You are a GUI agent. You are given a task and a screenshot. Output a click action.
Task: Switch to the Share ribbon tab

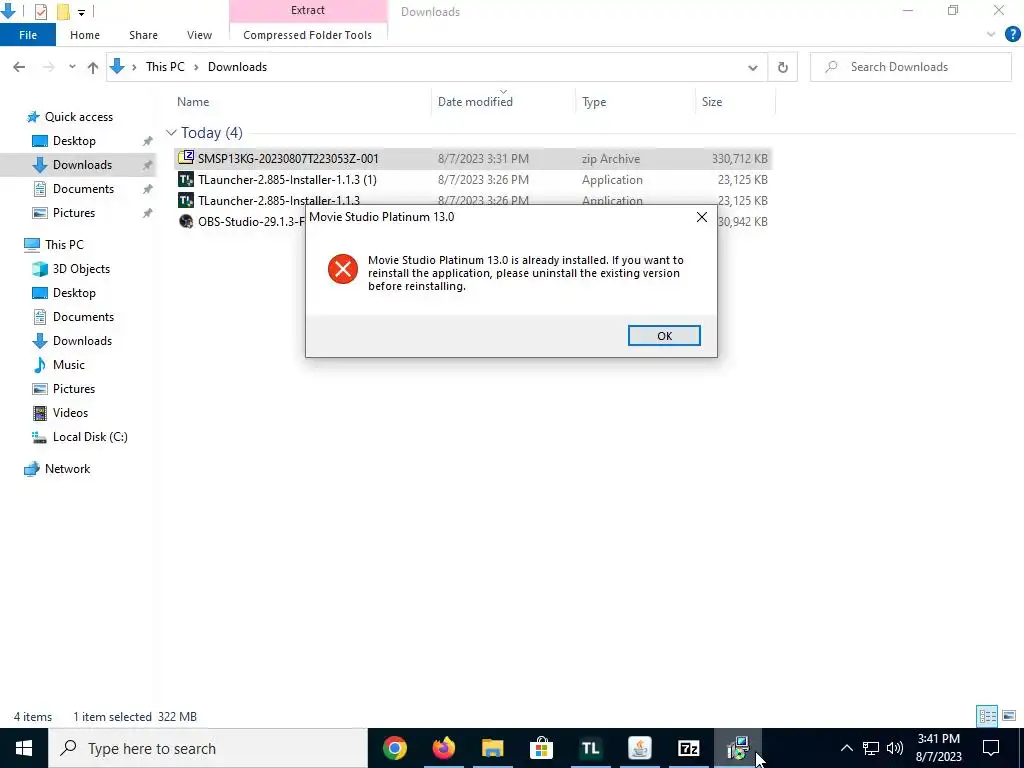click(143, 35)
